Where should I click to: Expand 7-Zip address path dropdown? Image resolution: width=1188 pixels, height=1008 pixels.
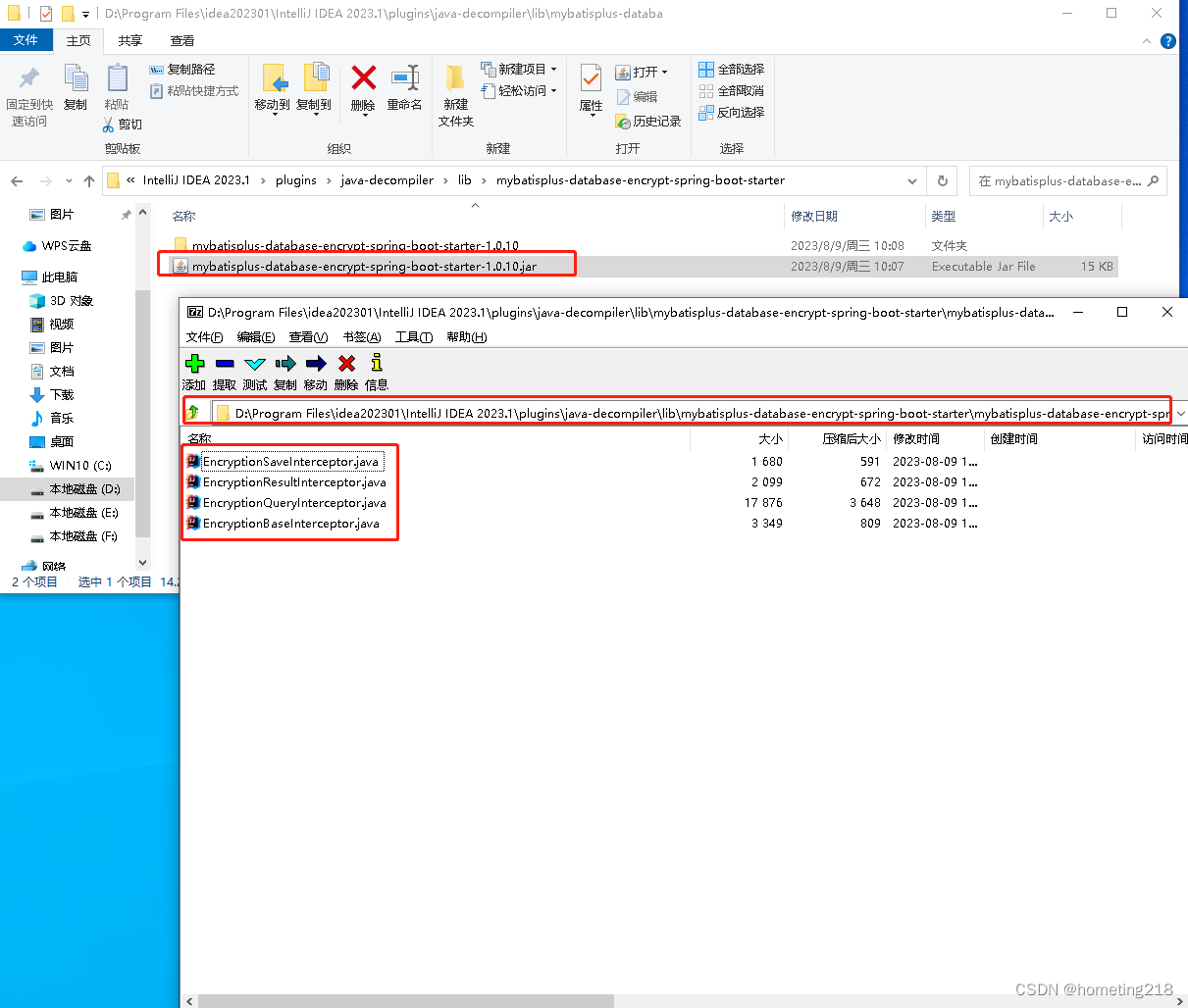click(1180, 413)
